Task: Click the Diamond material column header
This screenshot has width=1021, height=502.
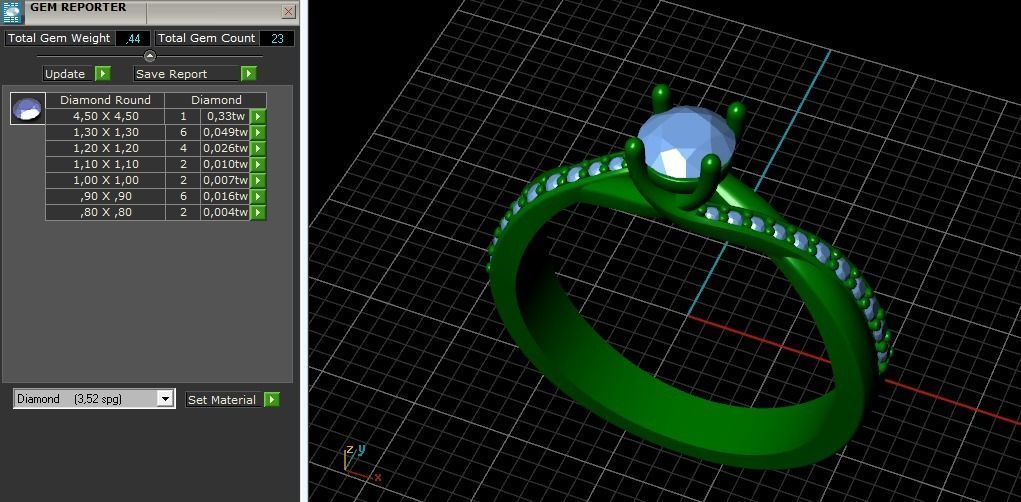Action: click(x=216, y=100)
